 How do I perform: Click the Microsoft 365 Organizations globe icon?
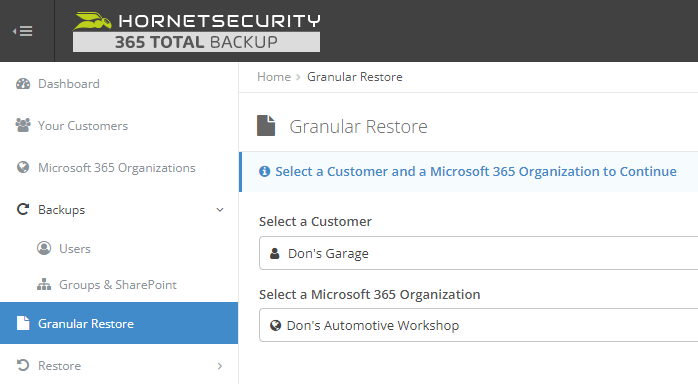click(23, 167)
